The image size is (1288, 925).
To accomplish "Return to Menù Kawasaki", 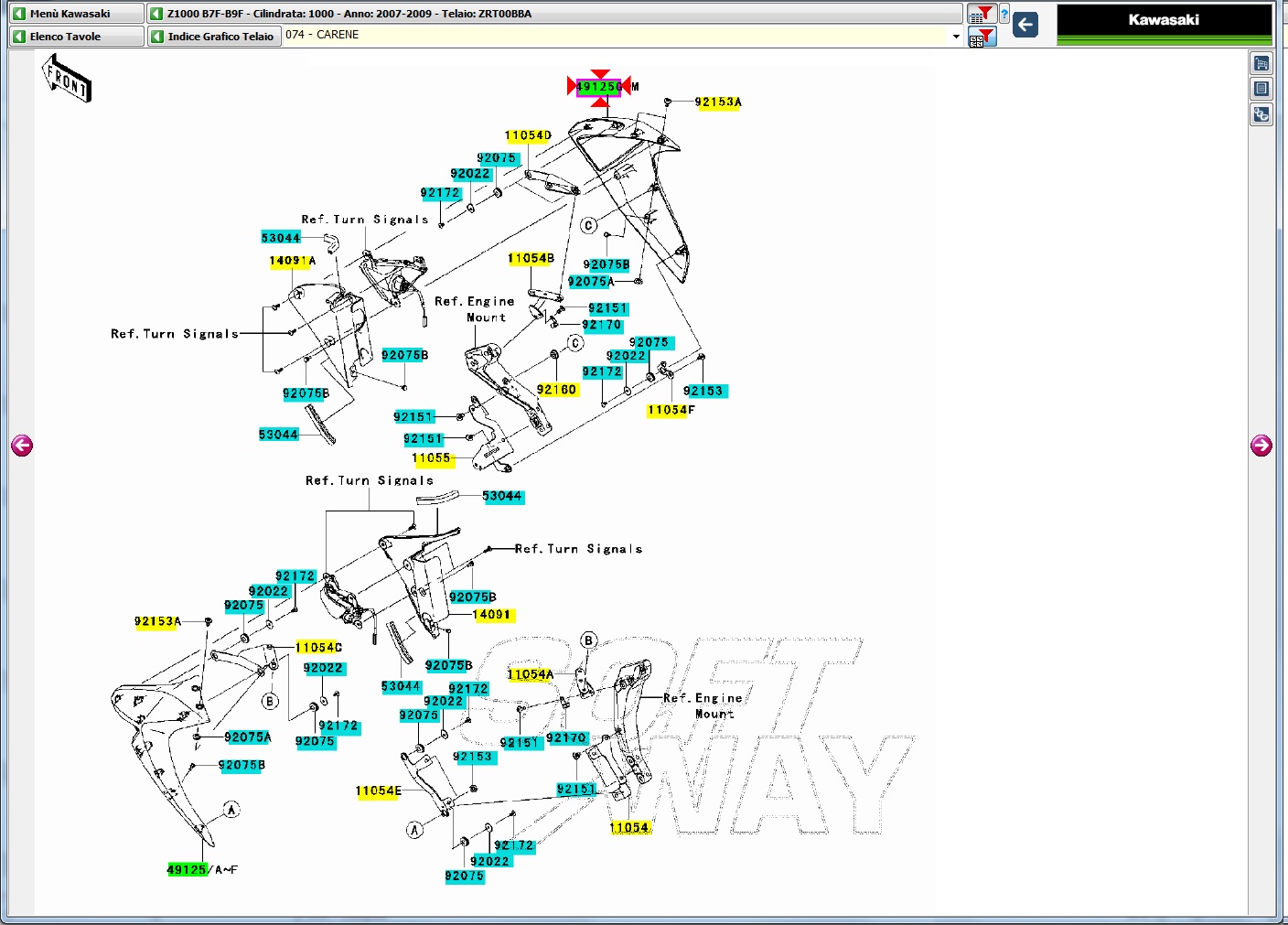I will click(77, 14).
